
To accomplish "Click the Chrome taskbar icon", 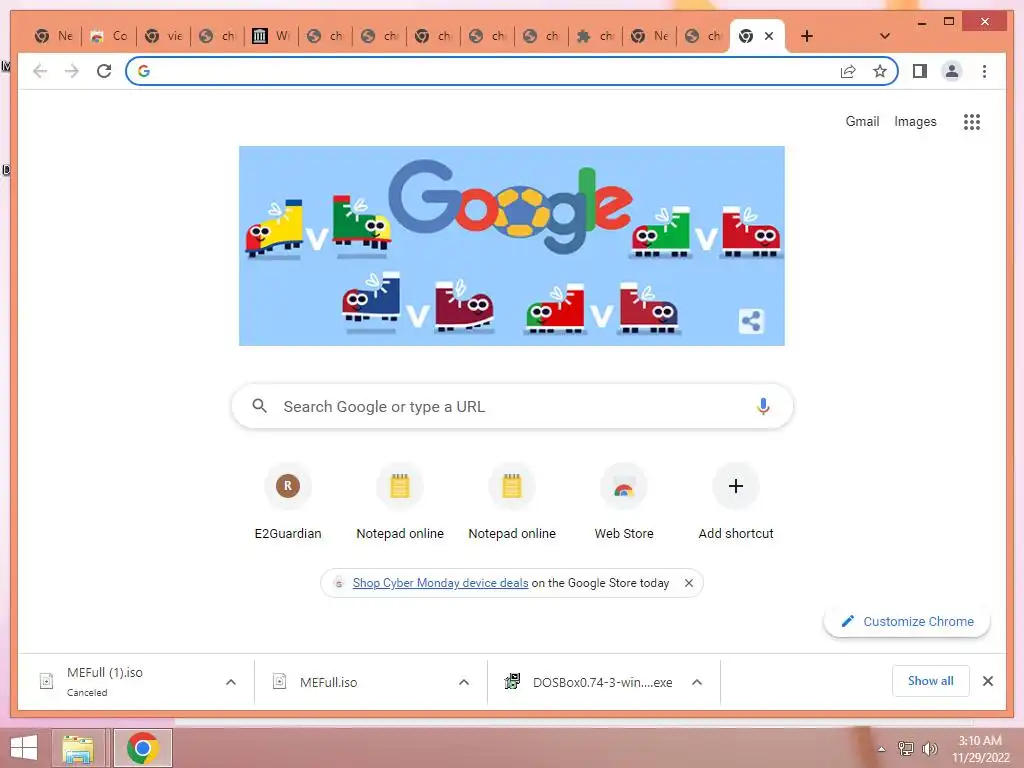I will click(143, 748).
